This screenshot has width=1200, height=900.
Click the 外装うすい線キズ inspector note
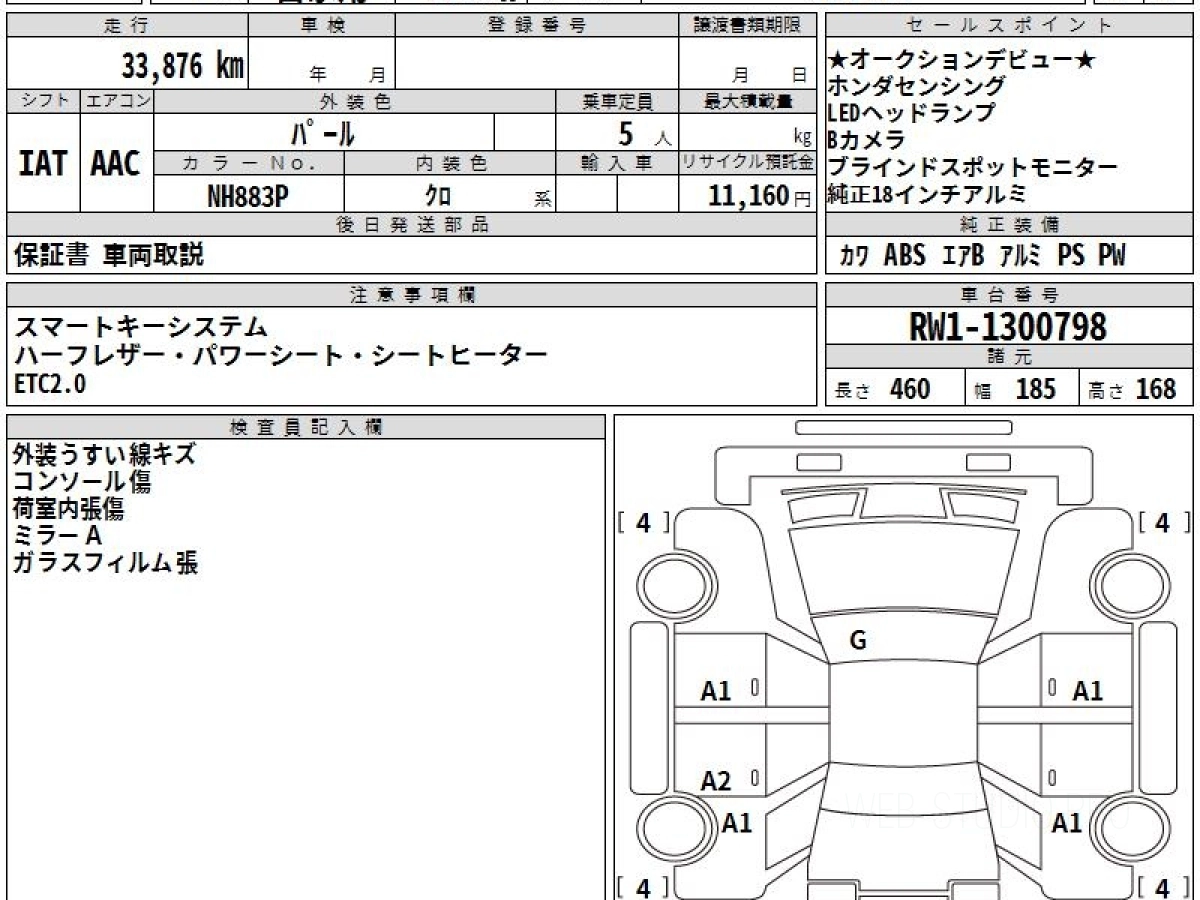point(104,455)
